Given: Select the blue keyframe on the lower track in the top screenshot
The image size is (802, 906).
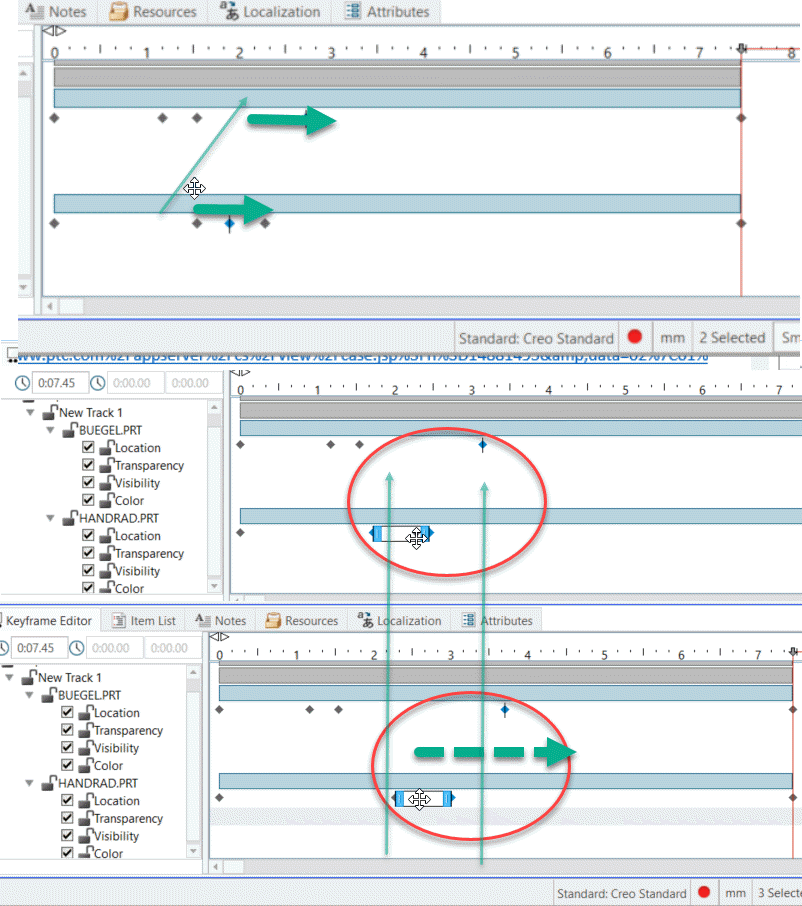Looking at the screenshot, I should [x=230, y=223].
